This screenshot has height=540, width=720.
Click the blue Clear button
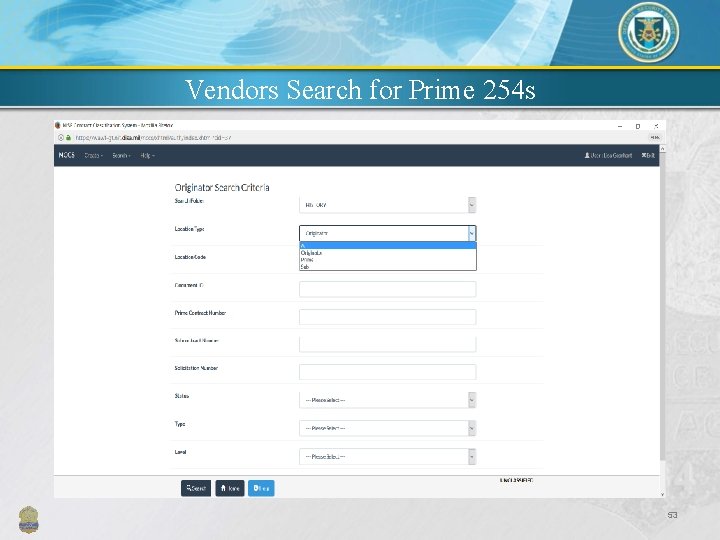[x=261, y=488]
